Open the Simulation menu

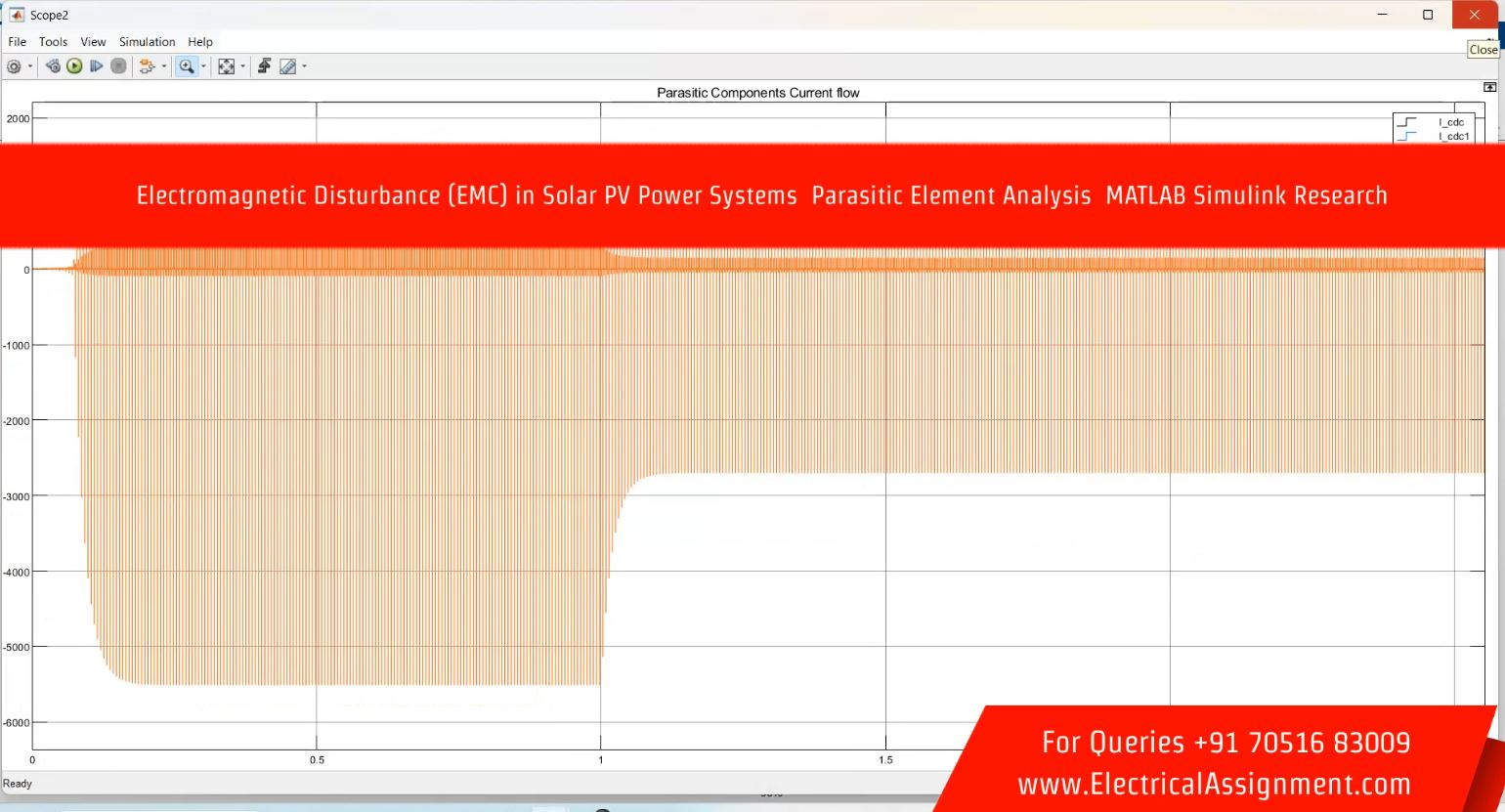click(x=147, y=42)
